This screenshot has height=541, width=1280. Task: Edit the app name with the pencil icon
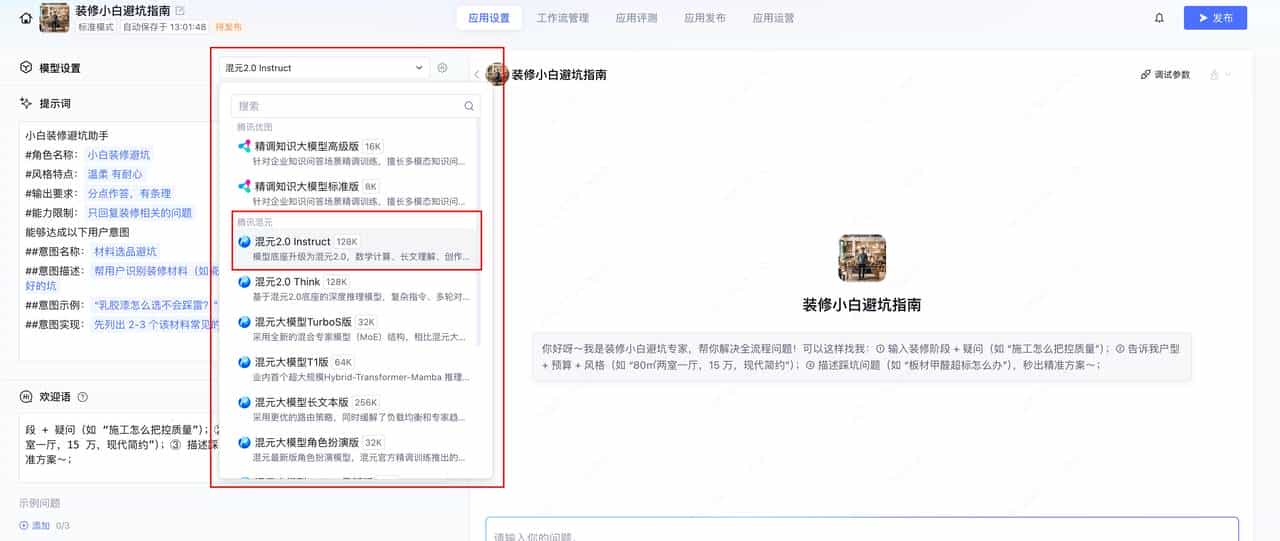180,11
